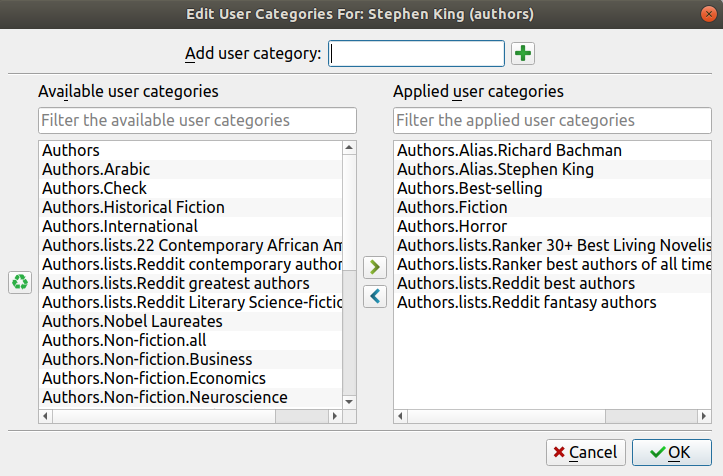723x476 pixels.
Task: Select Authors.Nobel Laureates in available list
Action: (132, 322)
